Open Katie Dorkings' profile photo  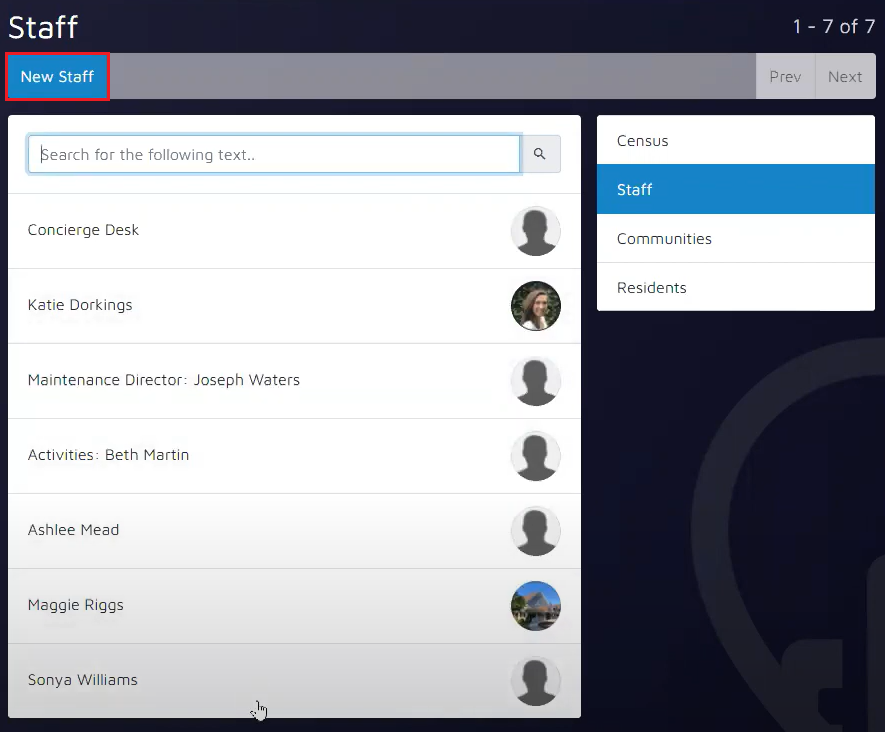[535, 306]
